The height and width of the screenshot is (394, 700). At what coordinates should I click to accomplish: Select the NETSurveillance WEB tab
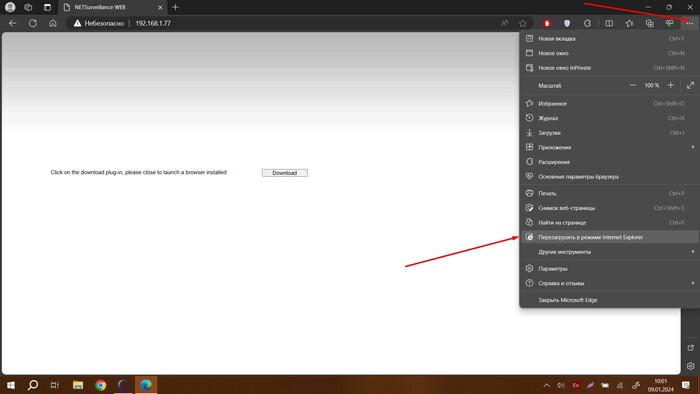click(x=113, y=7)
